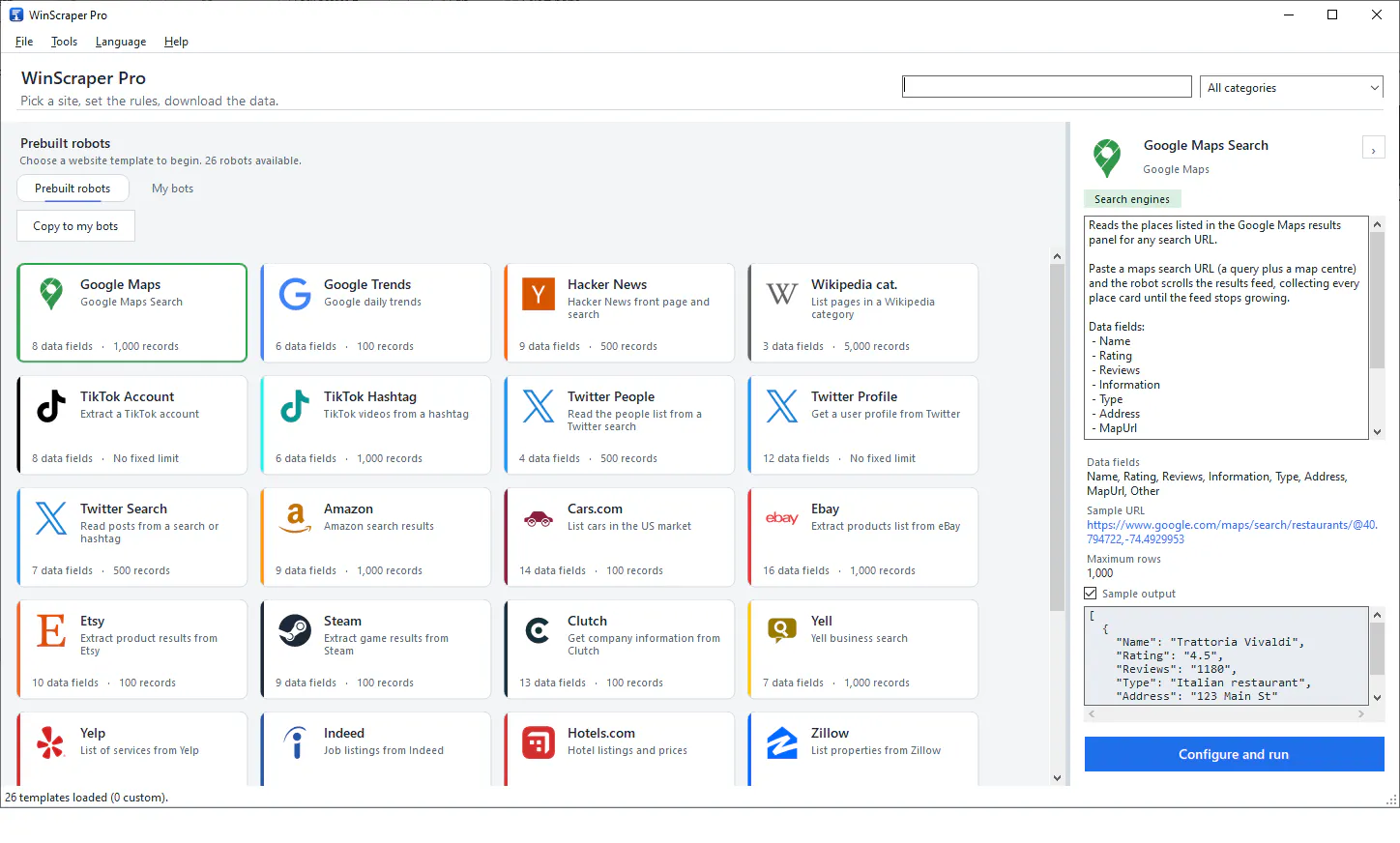Click the TikTok Account logo icon
This screenshot has width=1400, height=843.
[51, 406]
